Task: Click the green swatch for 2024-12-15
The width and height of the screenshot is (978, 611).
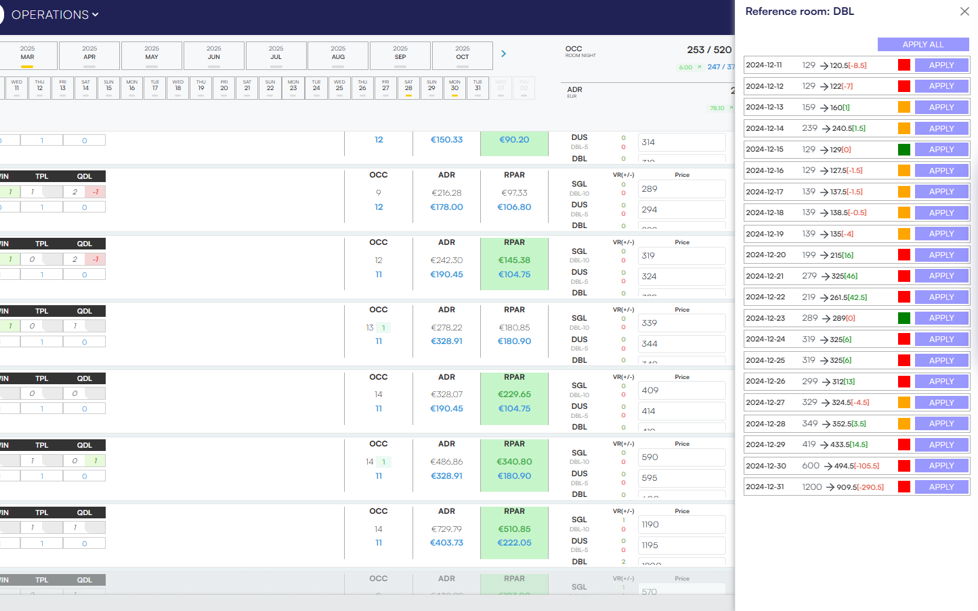Action: [x=903, y=149]
